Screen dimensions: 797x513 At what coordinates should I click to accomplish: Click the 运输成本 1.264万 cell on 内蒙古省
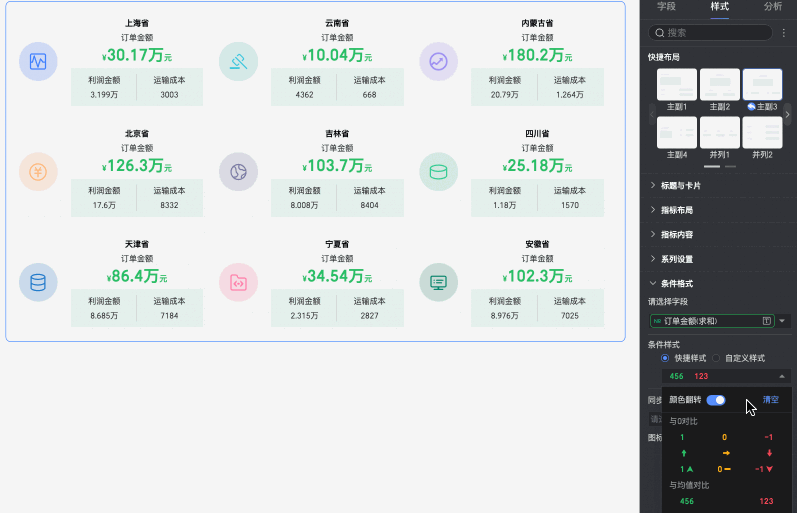coord(570,87)
